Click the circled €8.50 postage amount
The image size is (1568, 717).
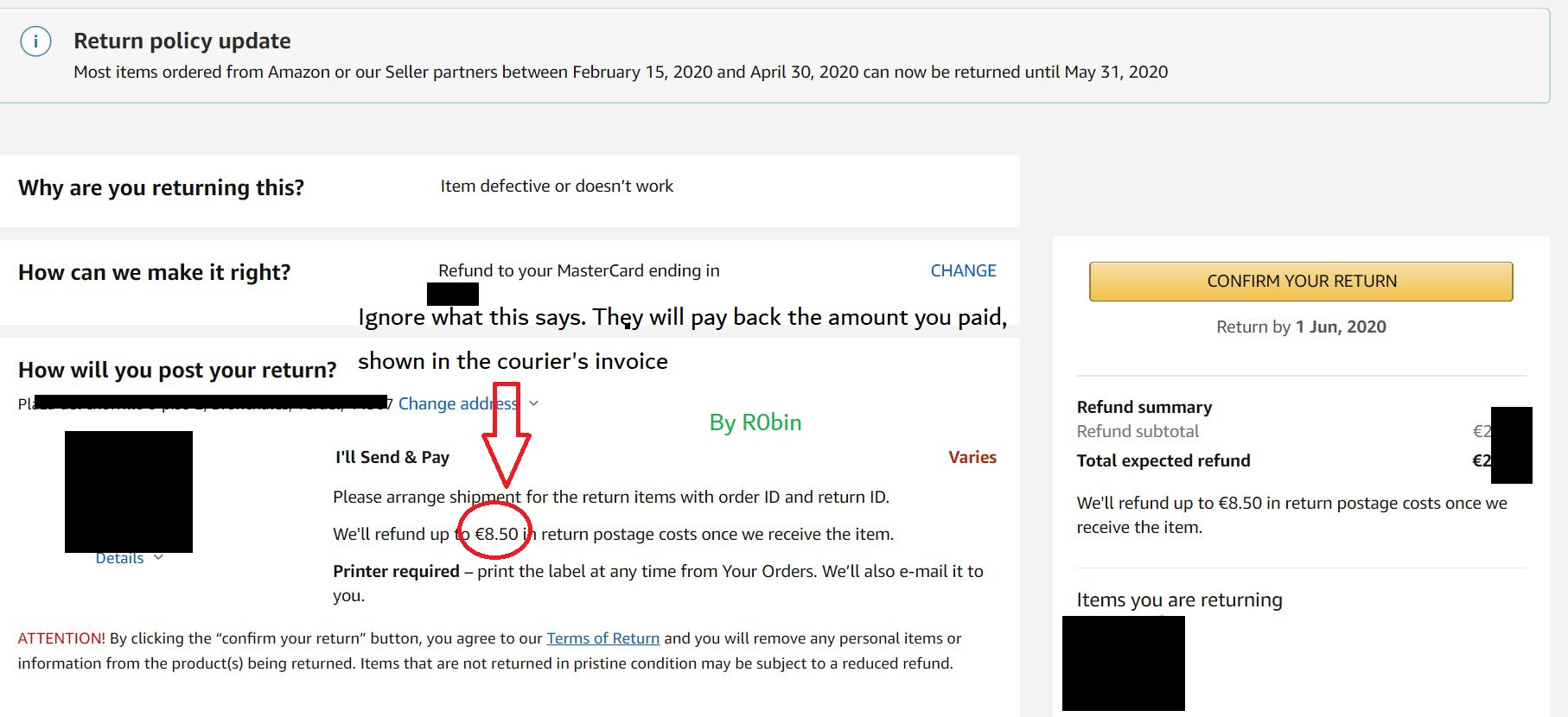[497, 534]
